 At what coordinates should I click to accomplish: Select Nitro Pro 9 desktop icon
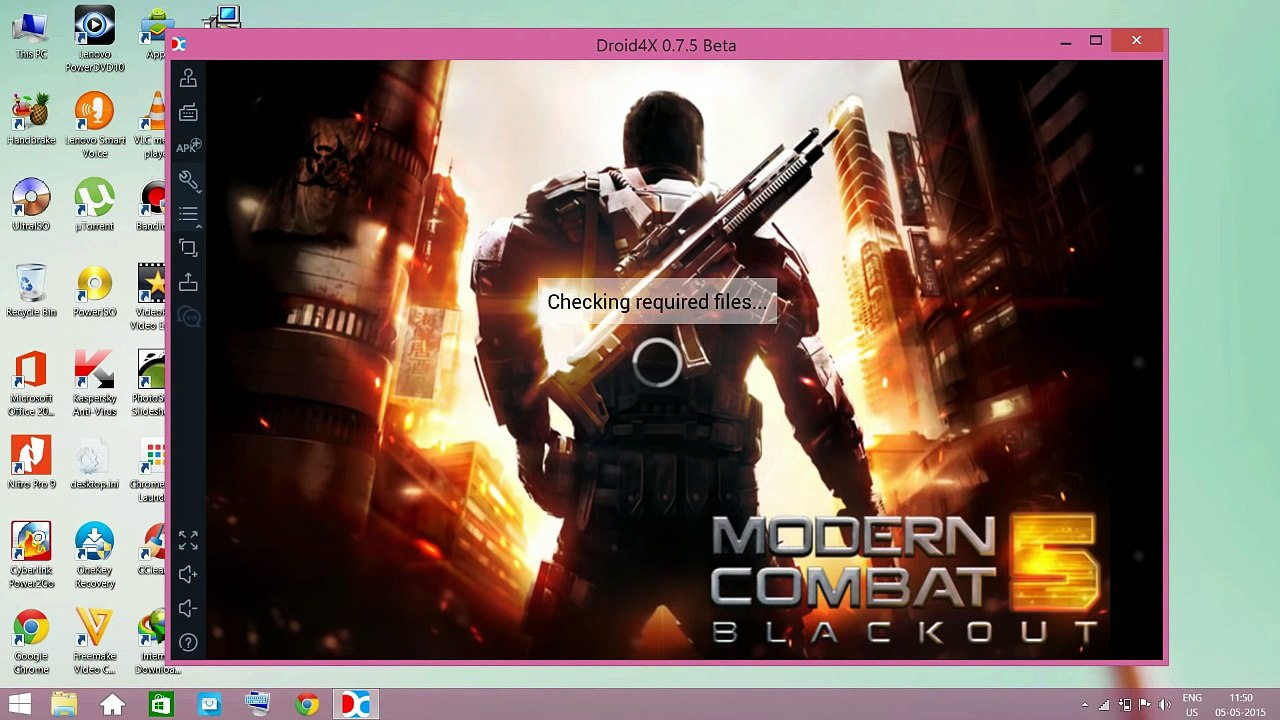click(x=31, y=463)
